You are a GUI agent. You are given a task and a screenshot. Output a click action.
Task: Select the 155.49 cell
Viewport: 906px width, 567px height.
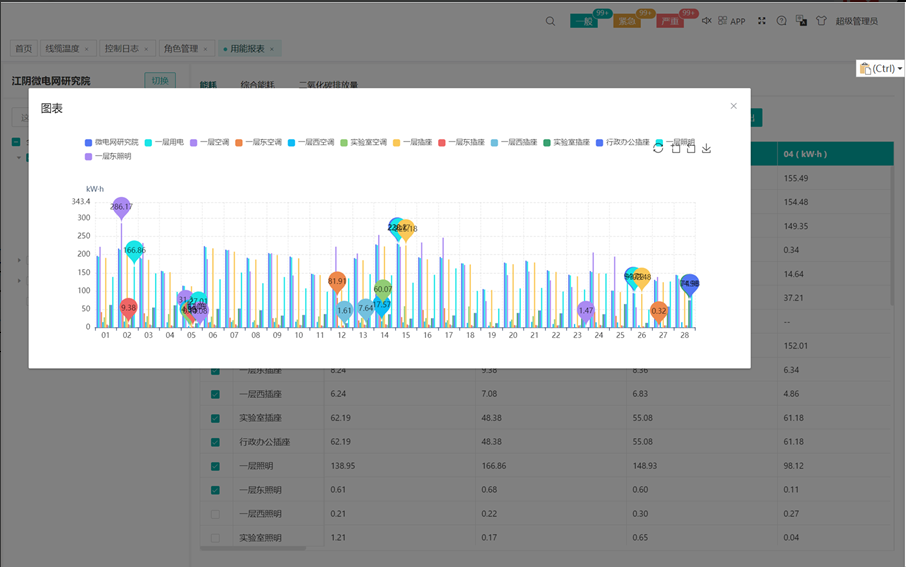[796, 179]
